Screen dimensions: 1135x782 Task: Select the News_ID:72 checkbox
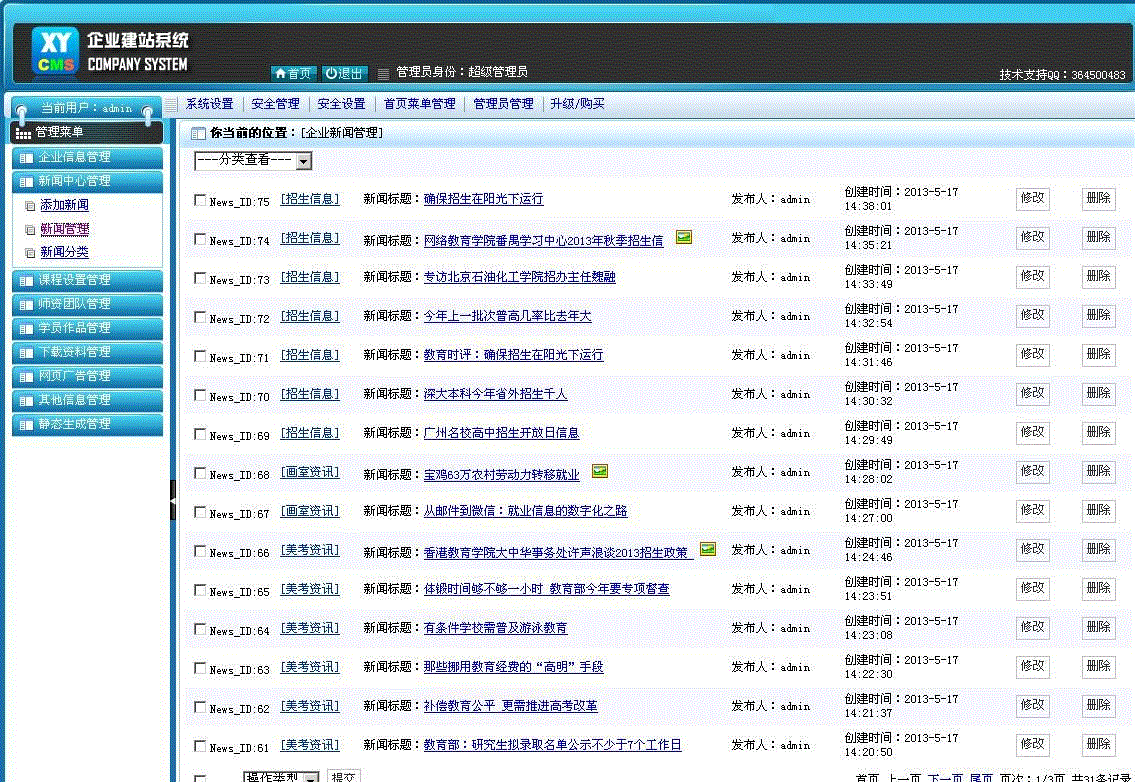pos(200,317)
